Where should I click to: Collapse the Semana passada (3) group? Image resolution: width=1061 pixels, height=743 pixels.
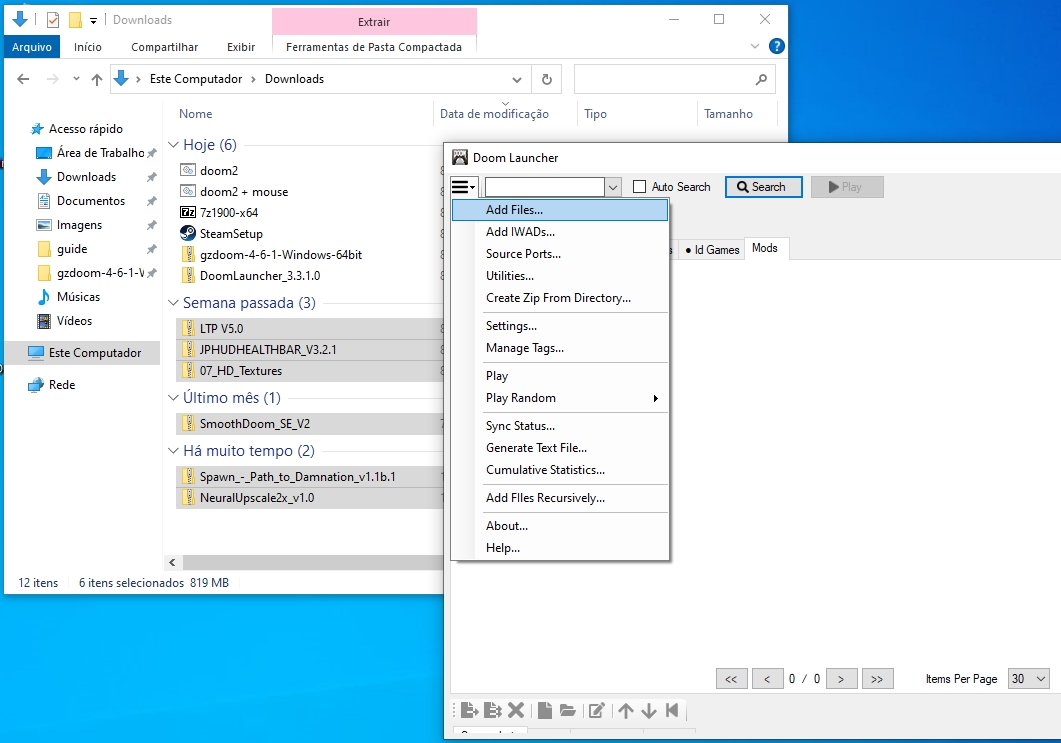pyautogui.click(x=173, y=302)
